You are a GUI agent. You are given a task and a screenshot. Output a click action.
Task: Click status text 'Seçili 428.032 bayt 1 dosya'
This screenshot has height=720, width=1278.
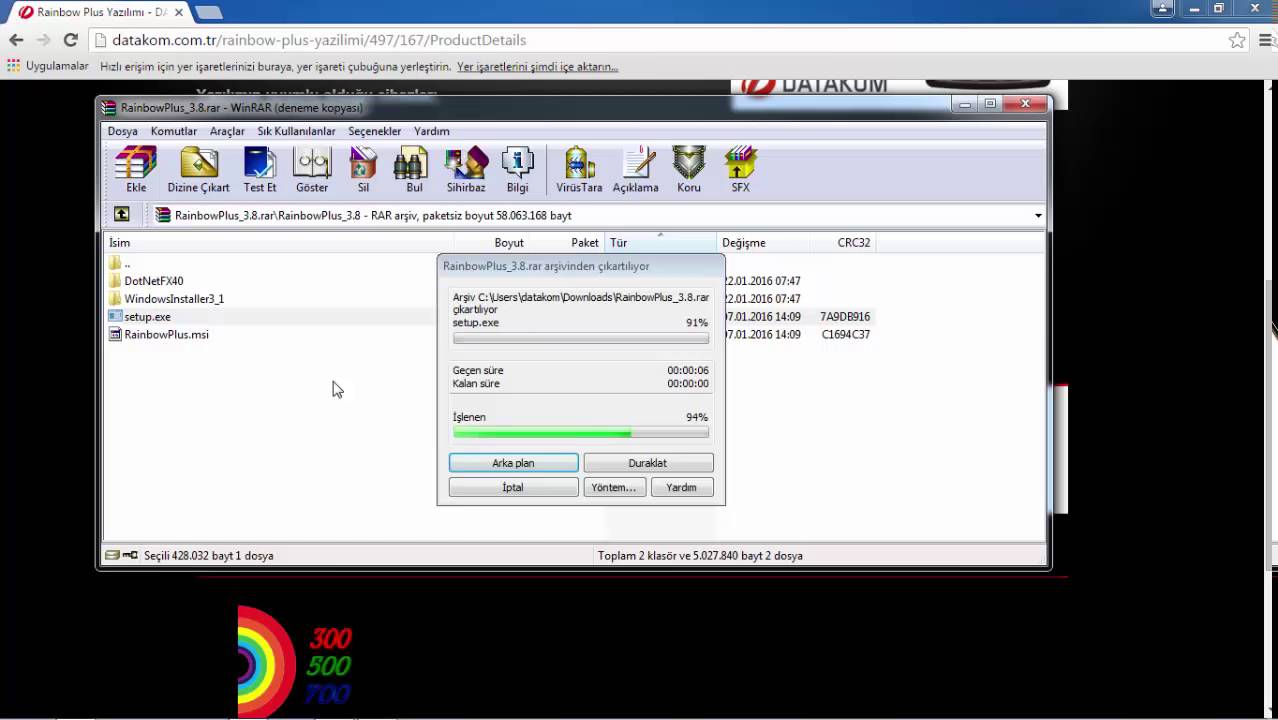208,555
